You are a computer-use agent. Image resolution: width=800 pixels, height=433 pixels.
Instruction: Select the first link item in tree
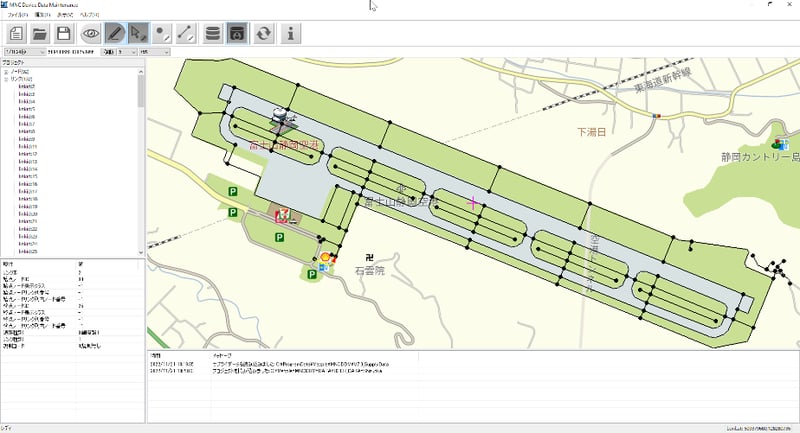point(27,87)
